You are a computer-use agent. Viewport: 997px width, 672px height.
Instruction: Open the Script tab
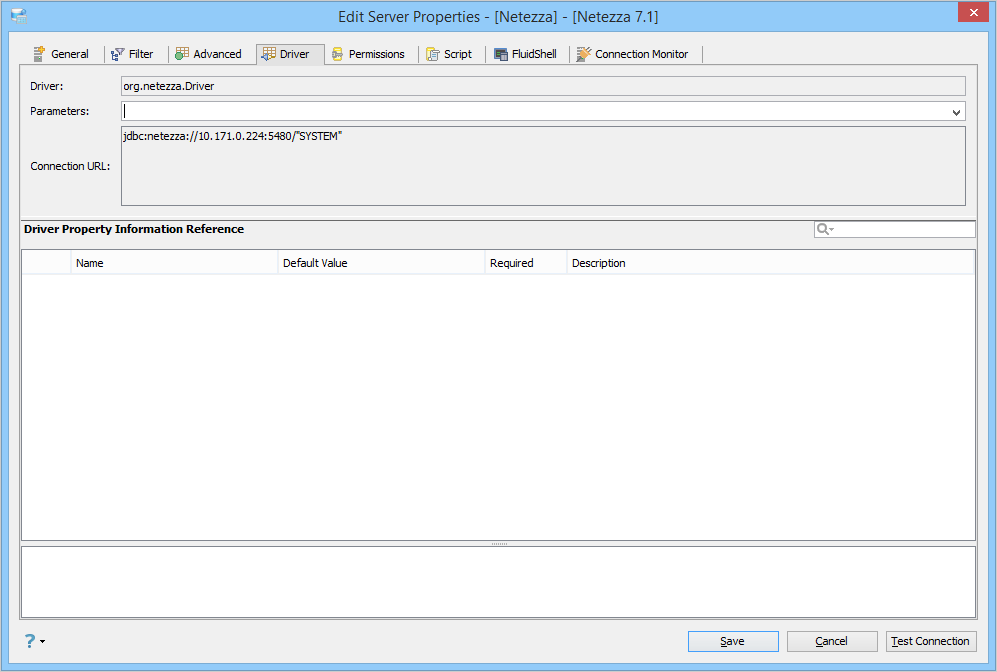(x=450, y=54)
